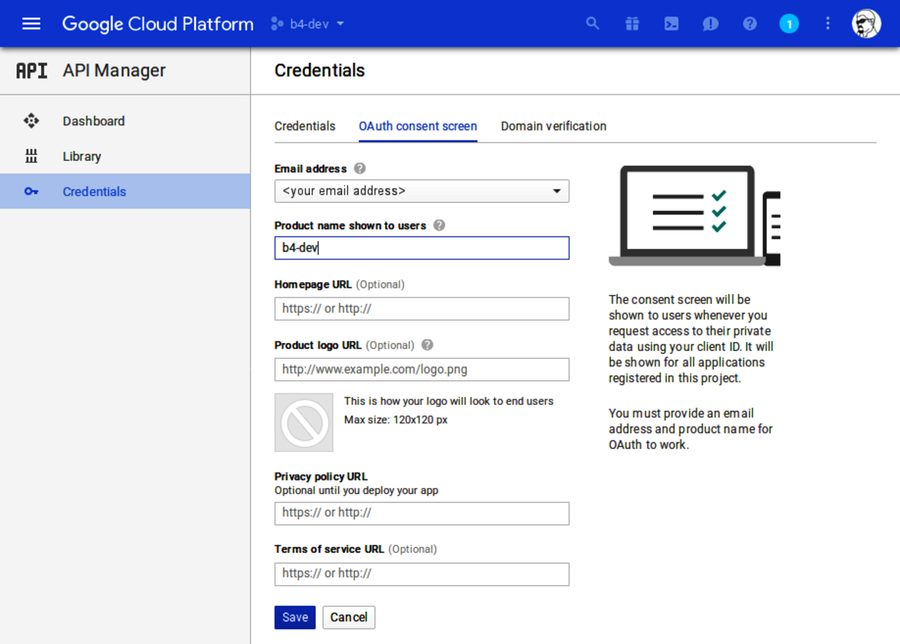The image size is (900, 644).
Task: Open the help menu question mark icon
Action: click(750, 23)
